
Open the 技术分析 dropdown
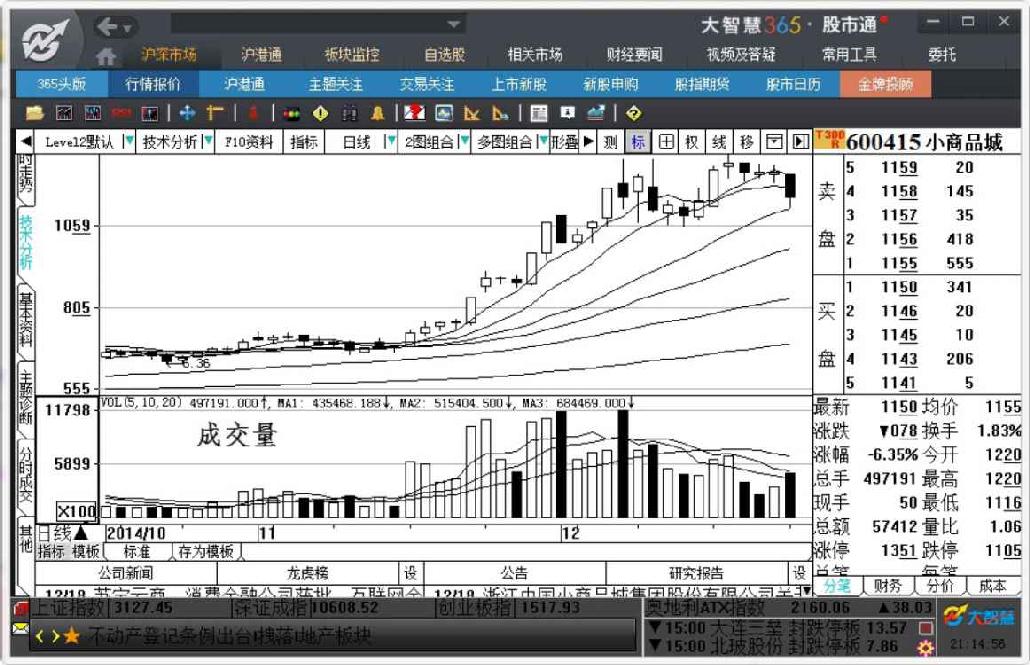point(208,141)
